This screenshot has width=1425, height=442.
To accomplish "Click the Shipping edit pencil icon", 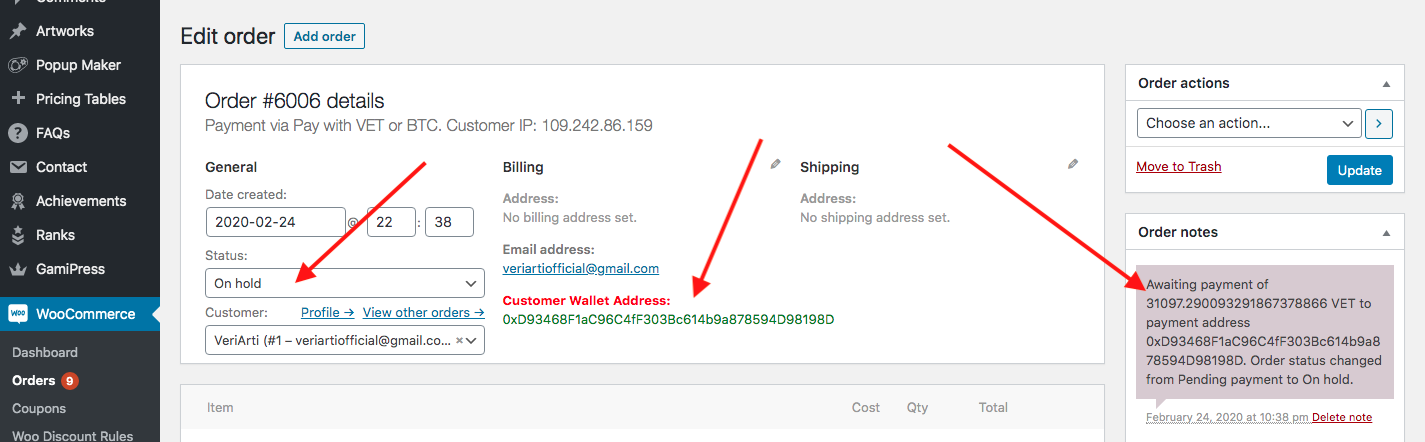I will coord(1073,164).
